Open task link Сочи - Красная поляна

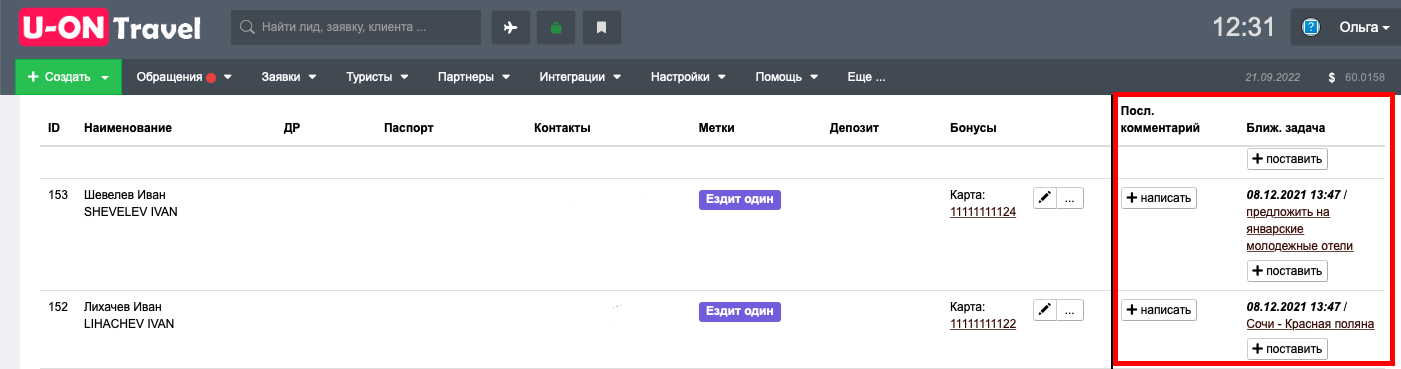1310,324
